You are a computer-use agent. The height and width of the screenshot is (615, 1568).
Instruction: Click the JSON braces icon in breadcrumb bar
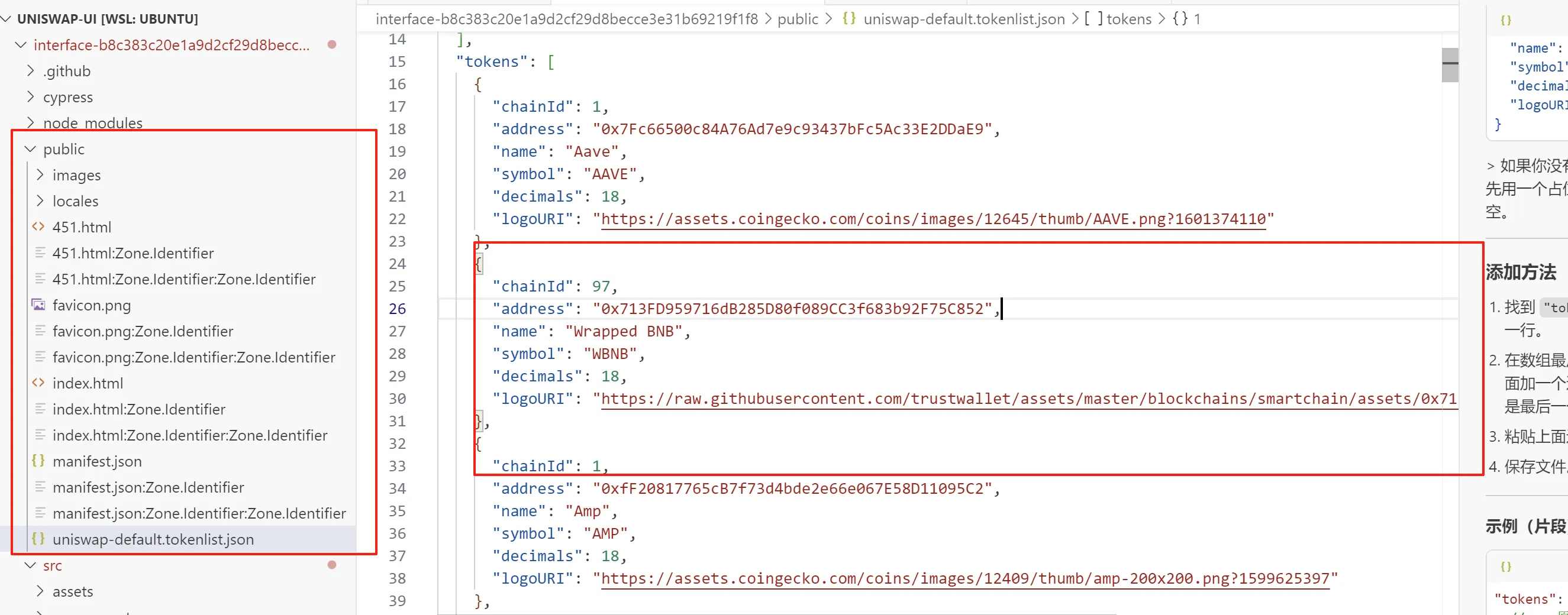click(x=848, y=19)
